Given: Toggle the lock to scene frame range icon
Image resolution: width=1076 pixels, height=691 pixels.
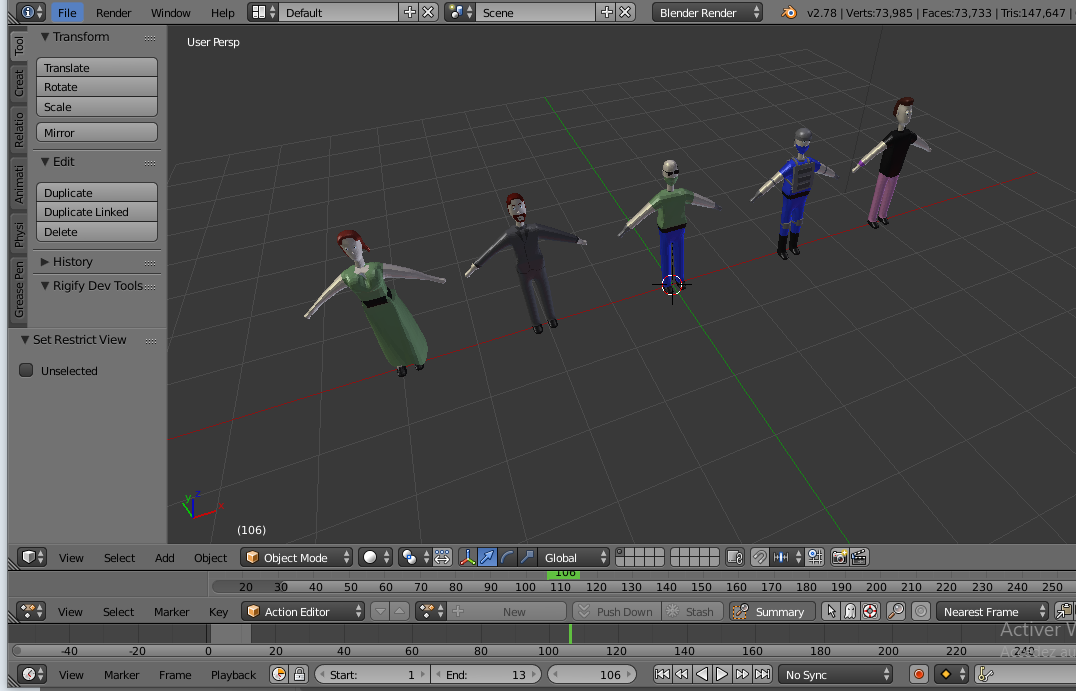Looking at the screenshot, I should tap(299, 675).
